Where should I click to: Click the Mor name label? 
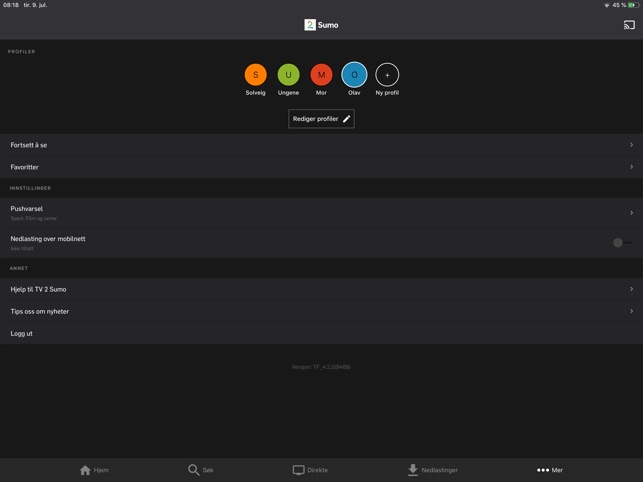(321, 93)
